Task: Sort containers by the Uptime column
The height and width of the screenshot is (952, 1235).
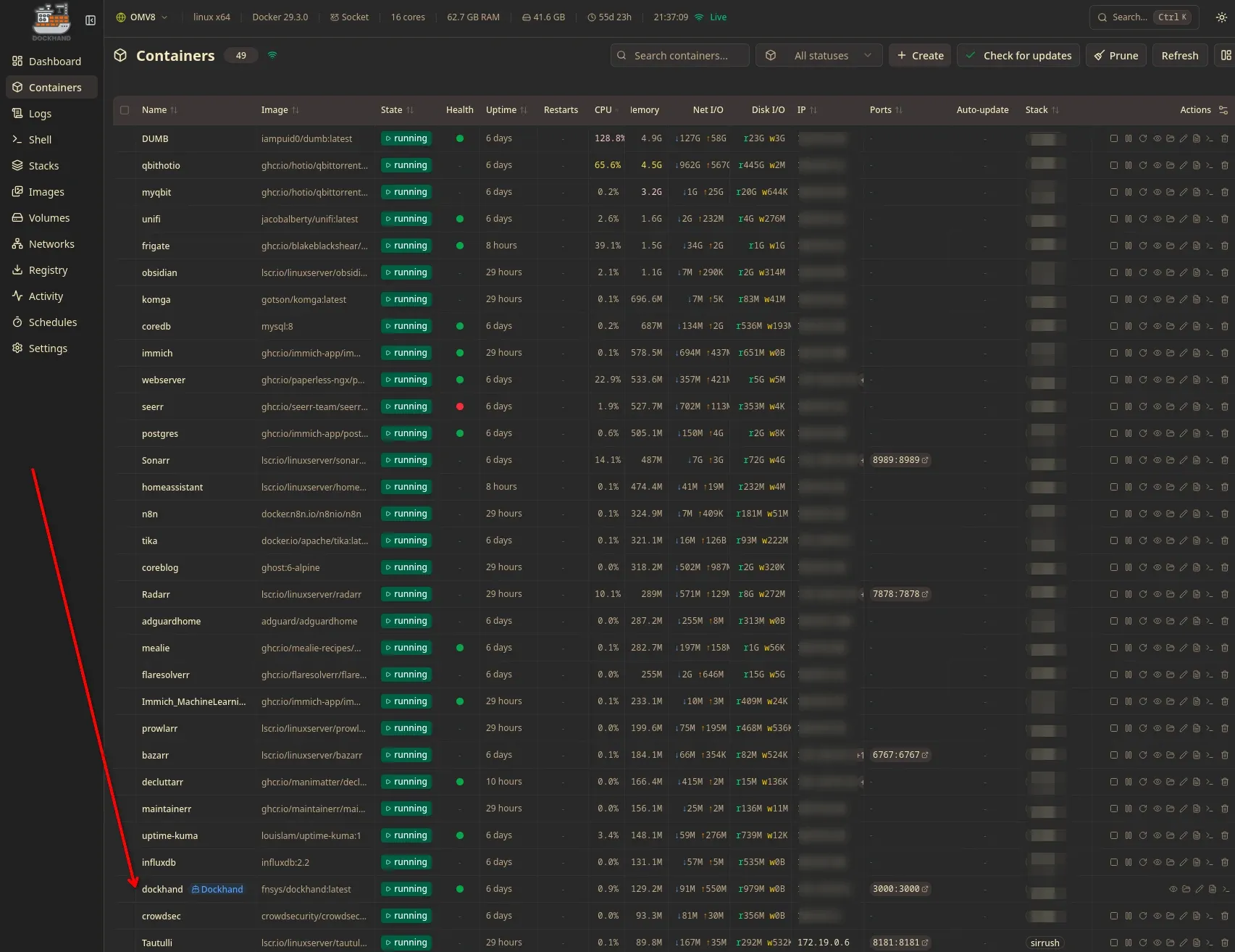Action: pyautogui.click(x=506, y=110)
